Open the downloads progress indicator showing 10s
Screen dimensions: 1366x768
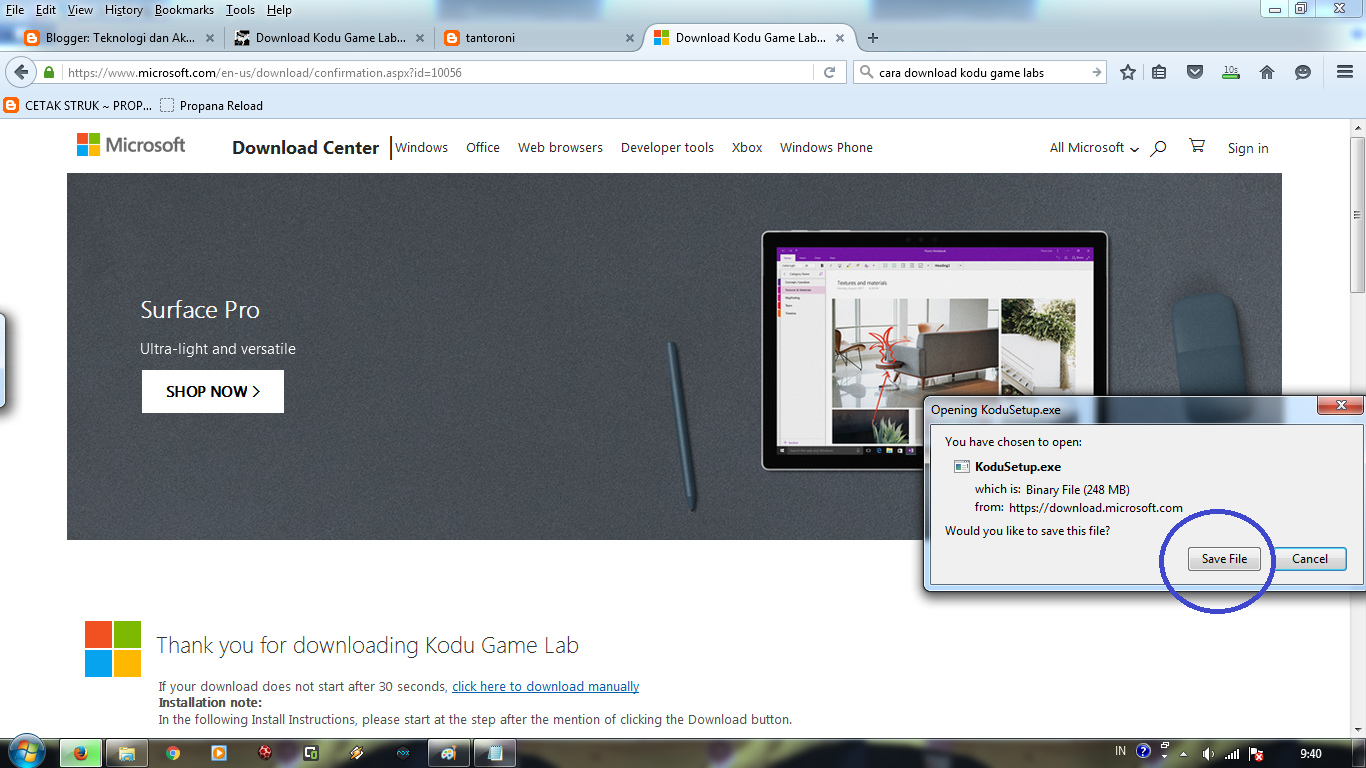[x=1230, y=72]
